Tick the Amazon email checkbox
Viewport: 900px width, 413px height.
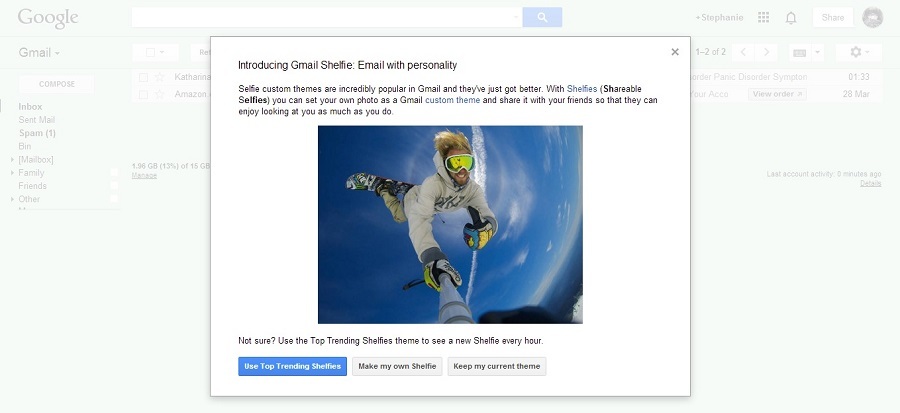144,94
